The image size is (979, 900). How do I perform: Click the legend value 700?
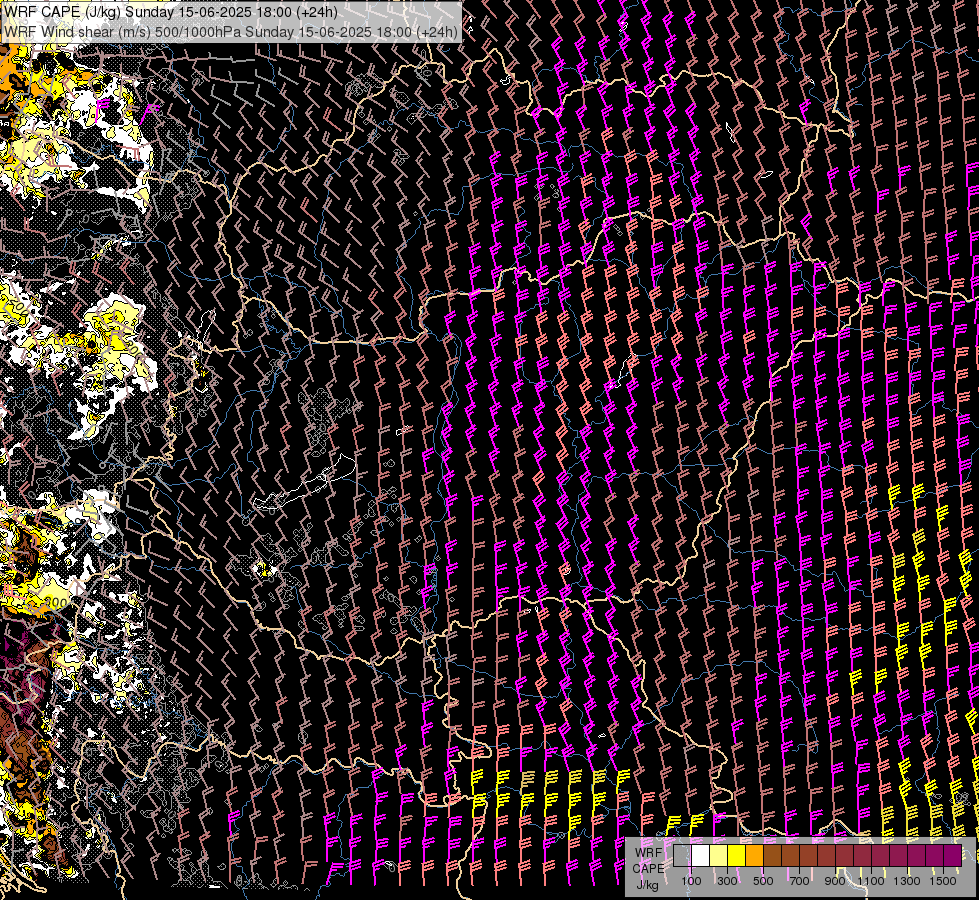pyautogui.click(x=799, y=881)
